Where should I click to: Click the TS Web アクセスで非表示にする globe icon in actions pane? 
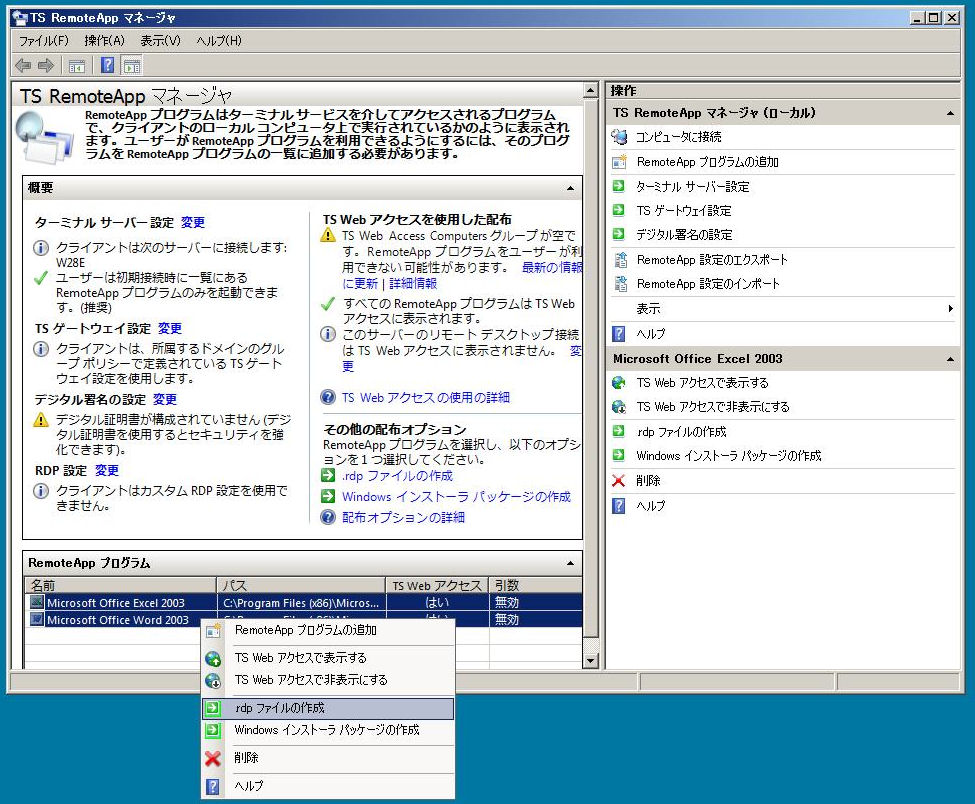tap(619, 407)
